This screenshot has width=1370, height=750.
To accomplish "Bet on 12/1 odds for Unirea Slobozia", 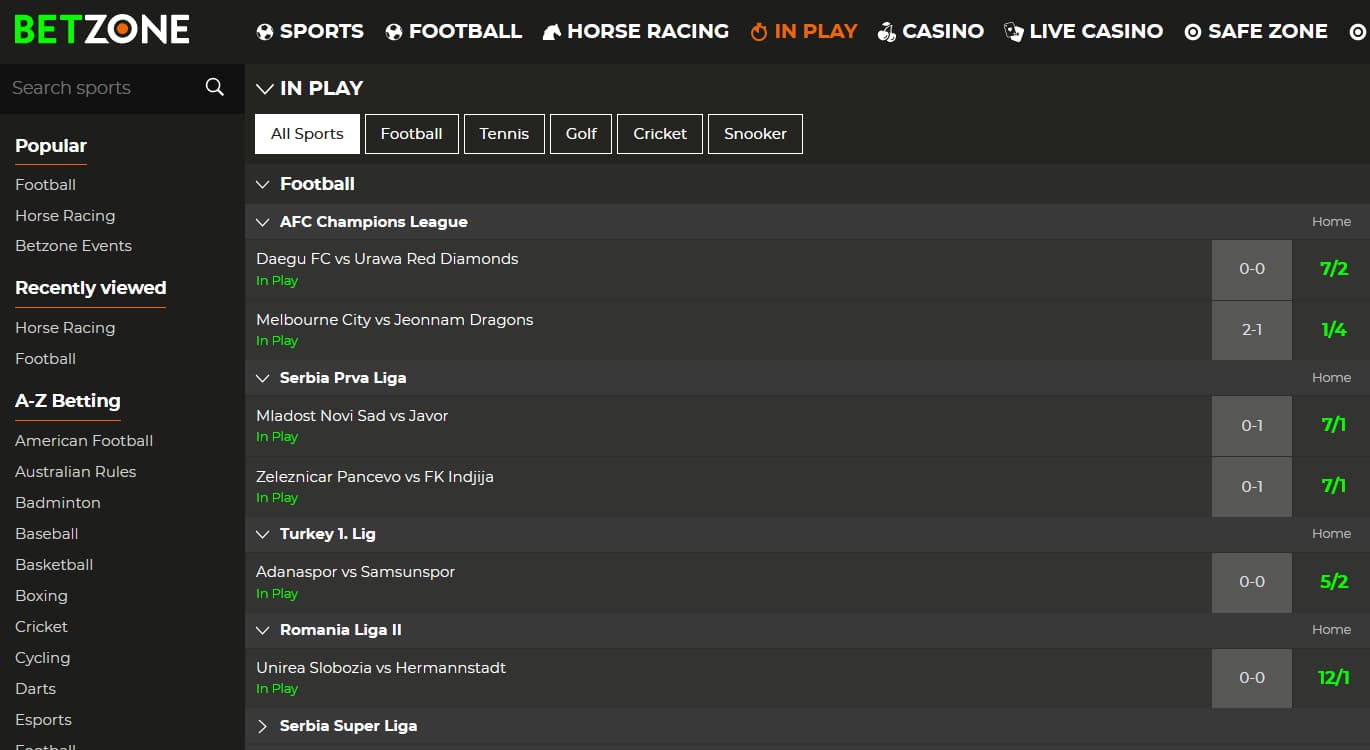I will pos(1333,678).
